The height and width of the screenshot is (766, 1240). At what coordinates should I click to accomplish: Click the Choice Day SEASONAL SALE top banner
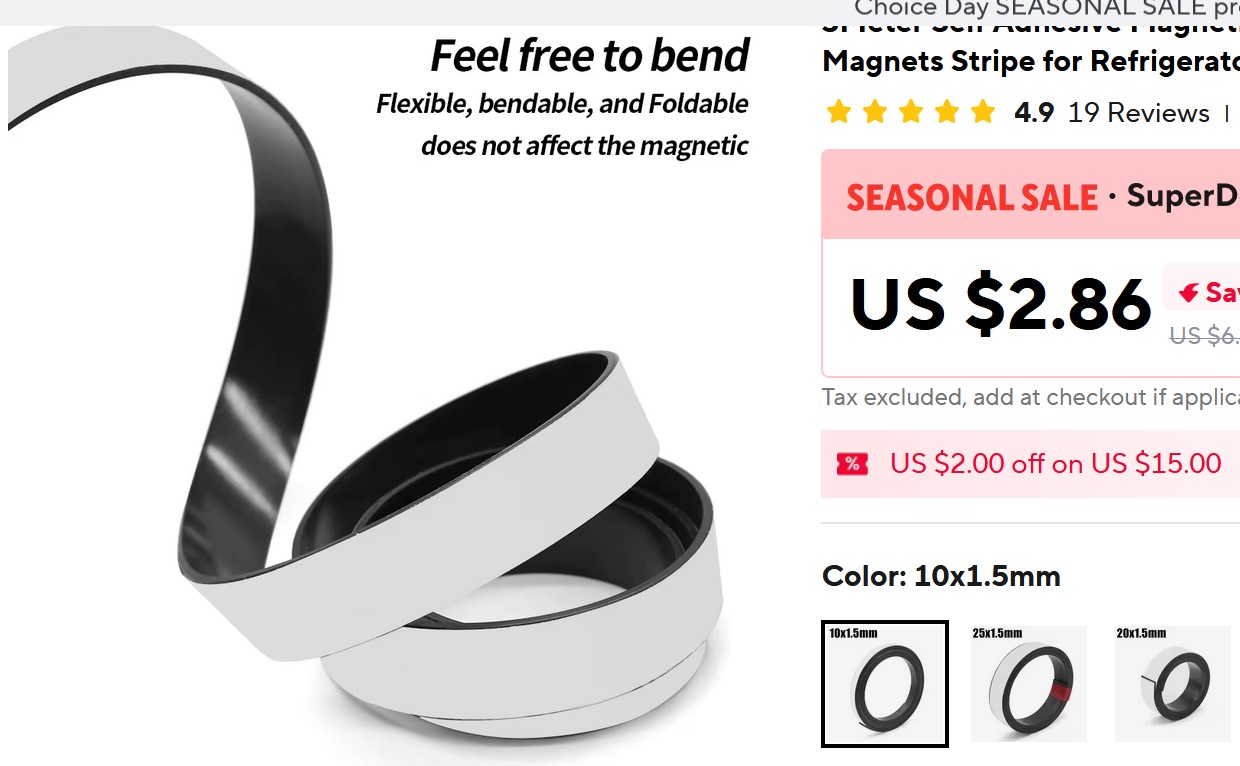pyautogui.click(x=1046, y=9)
